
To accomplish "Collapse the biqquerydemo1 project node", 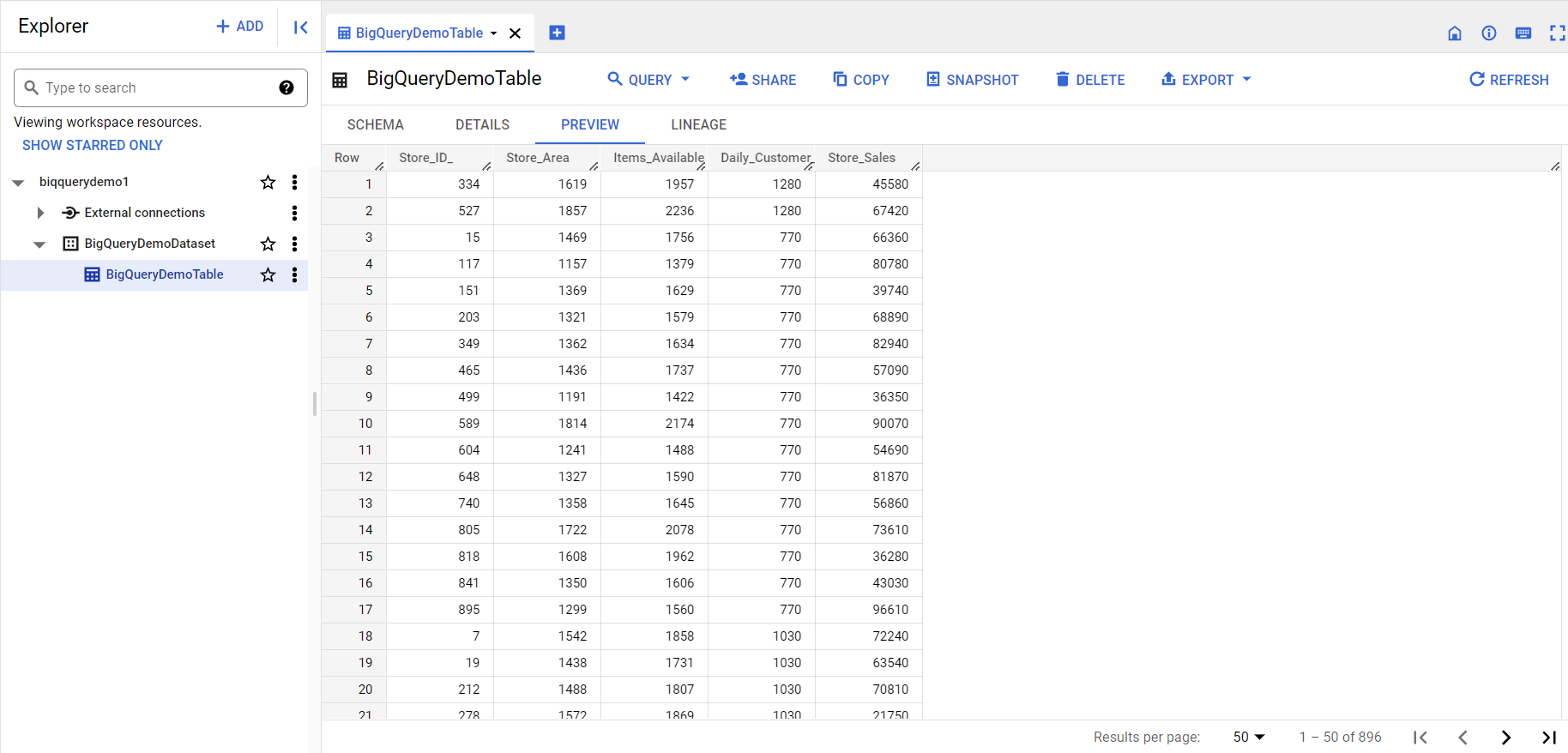I will pos(18,183).
